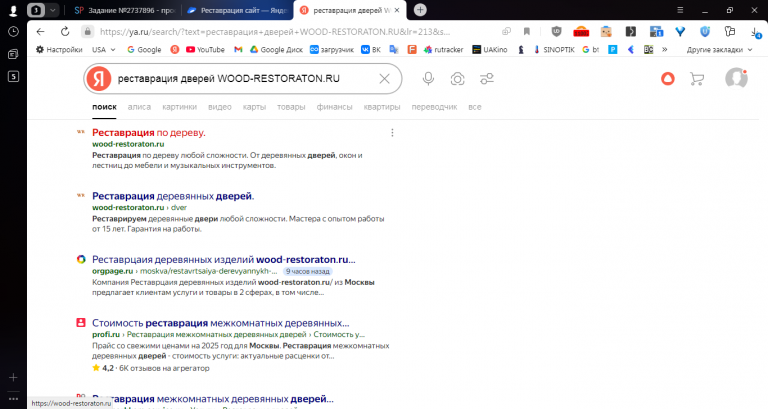Show more bookmarks with double chevron
This screenshot has height=409, width=768.
pos(665,49)
